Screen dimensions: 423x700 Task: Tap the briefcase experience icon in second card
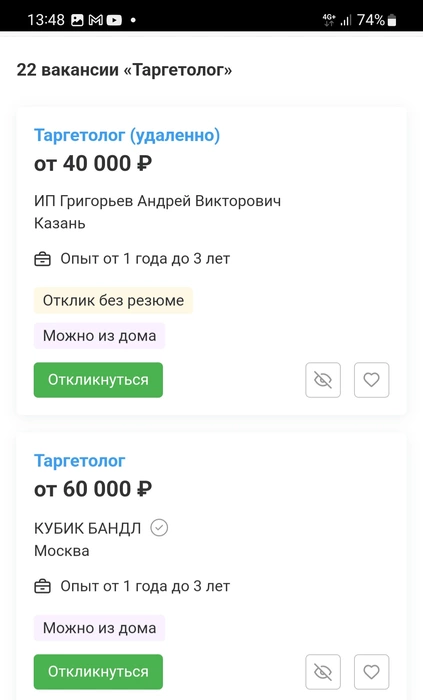click(42, 586)
